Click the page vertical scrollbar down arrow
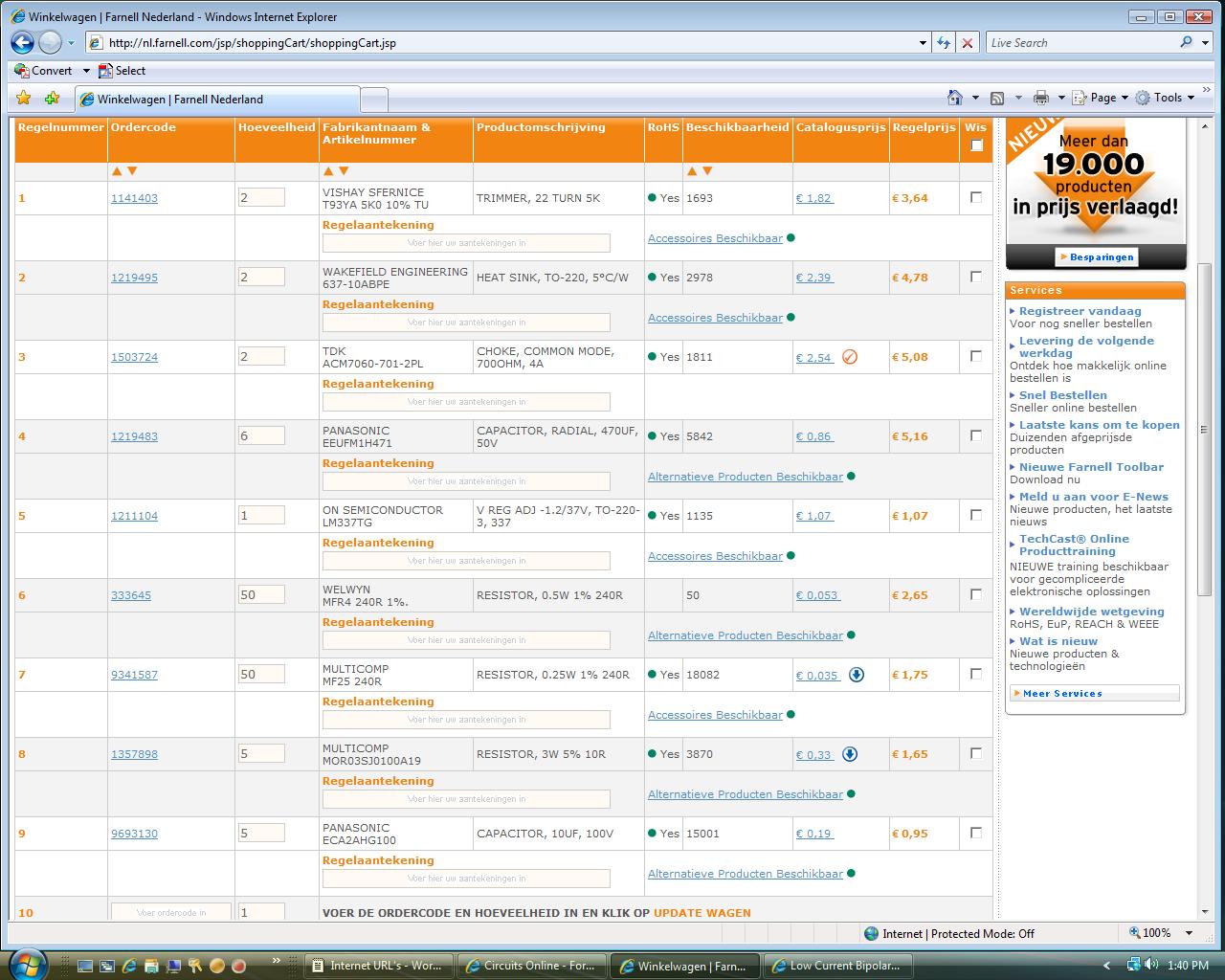Viewport: 1225px width, 980px height. click(1204, 912)
